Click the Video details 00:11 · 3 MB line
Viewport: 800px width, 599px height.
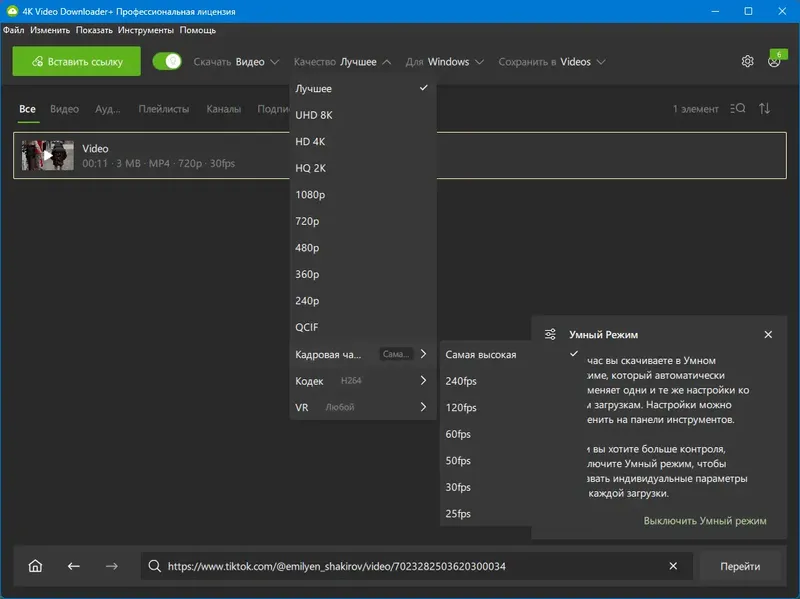(x=159, y=163)
